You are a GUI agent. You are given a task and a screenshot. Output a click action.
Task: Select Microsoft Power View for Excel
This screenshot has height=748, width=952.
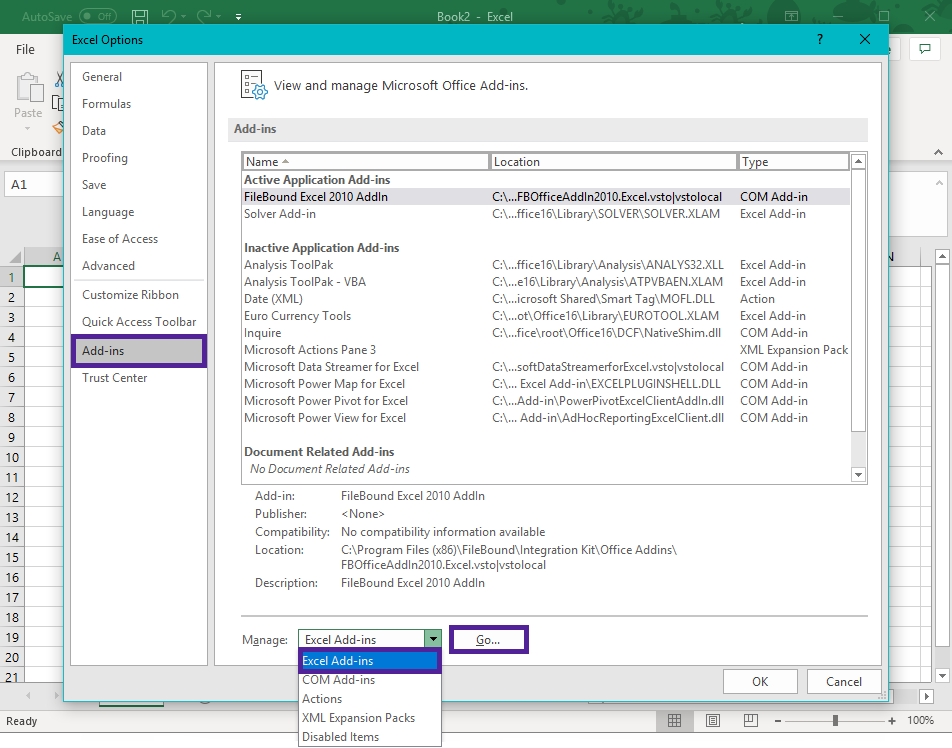coord(546,418)
